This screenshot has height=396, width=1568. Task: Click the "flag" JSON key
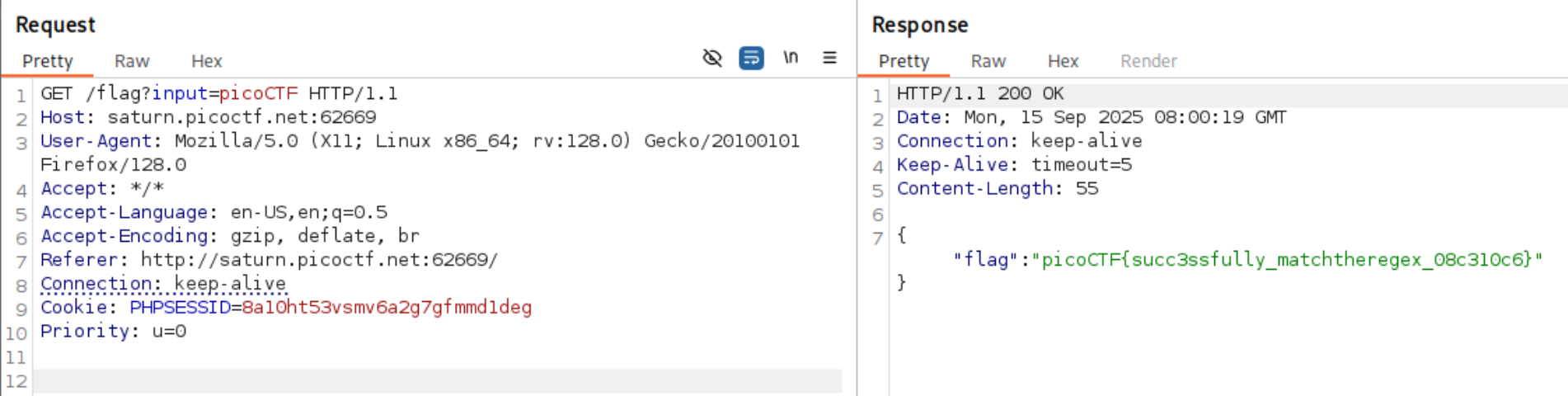pyautogui.click(x=985, y=260)
